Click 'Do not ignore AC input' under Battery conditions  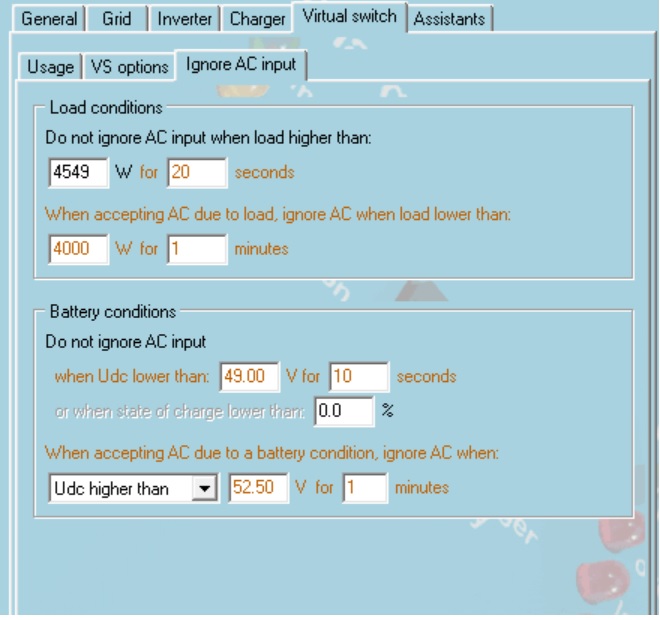point(126,342)
